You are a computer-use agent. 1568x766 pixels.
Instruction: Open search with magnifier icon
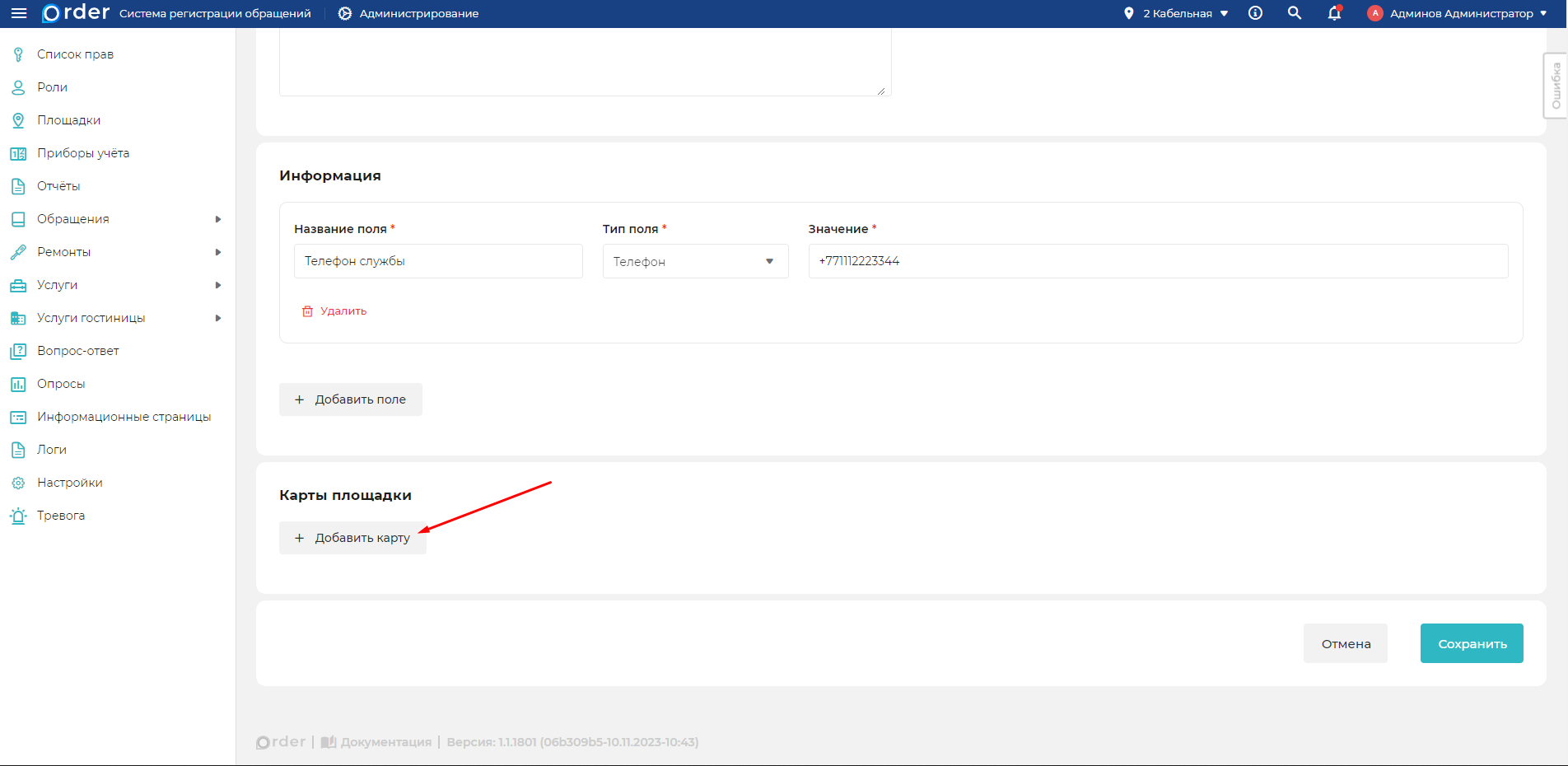click(x=1295, y=13)
